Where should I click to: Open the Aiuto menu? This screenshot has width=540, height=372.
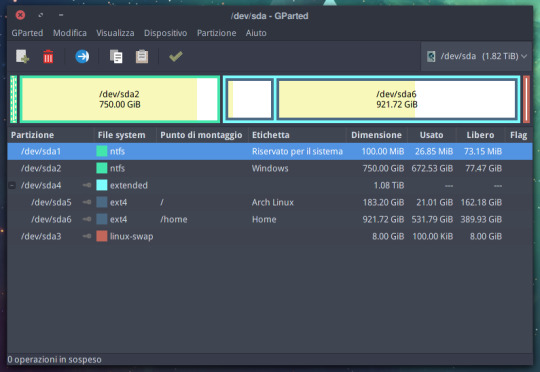pyautogui.click(x=256, y=33)
